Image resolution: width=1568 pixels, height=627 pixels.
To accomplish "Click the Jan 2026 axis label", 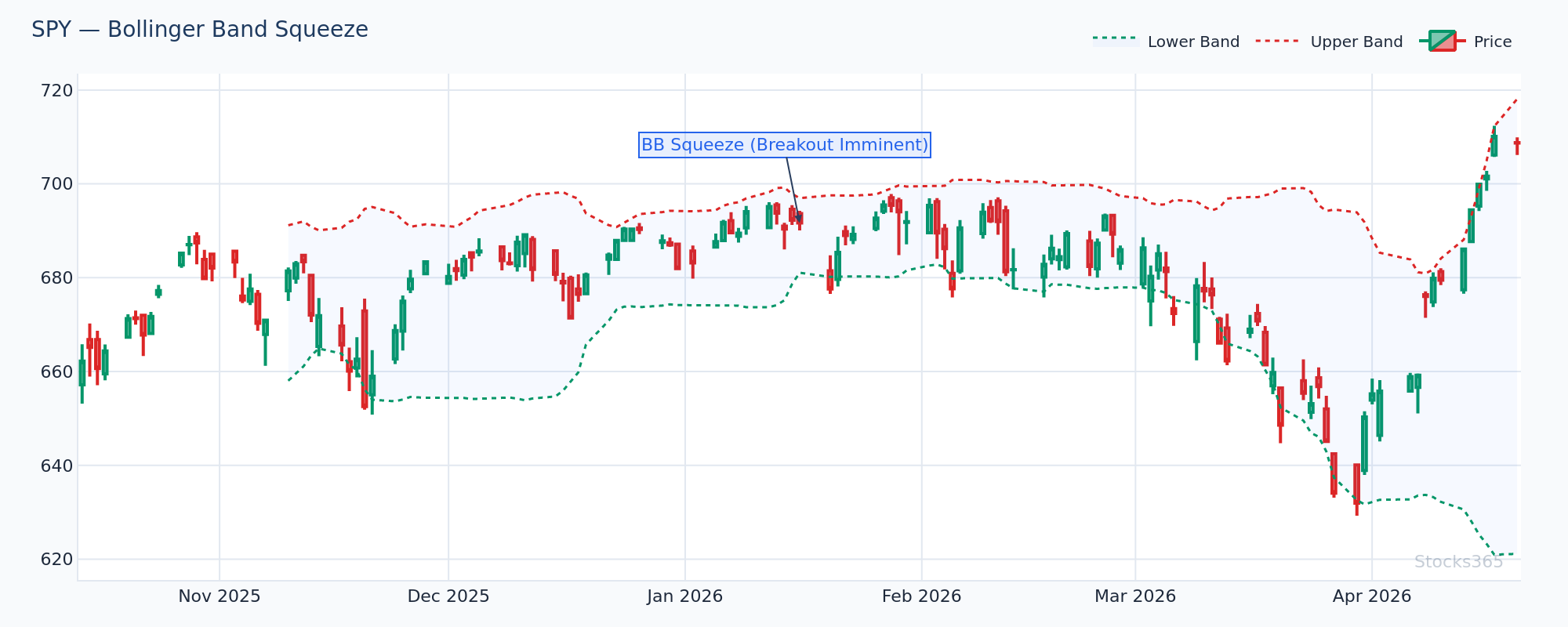I will point(685,596).
